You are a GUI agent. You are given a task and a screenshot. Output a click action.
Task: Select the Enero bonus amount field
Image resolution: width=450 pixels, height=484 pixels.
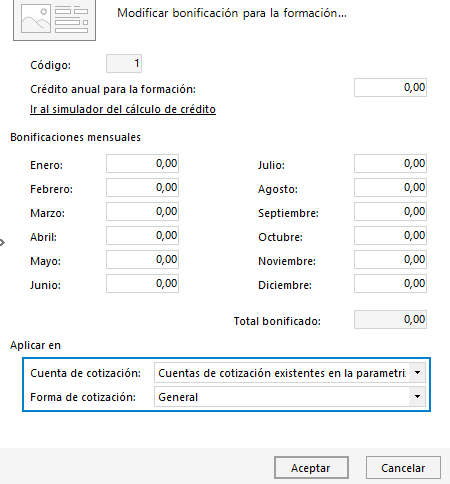click(142, 163)
